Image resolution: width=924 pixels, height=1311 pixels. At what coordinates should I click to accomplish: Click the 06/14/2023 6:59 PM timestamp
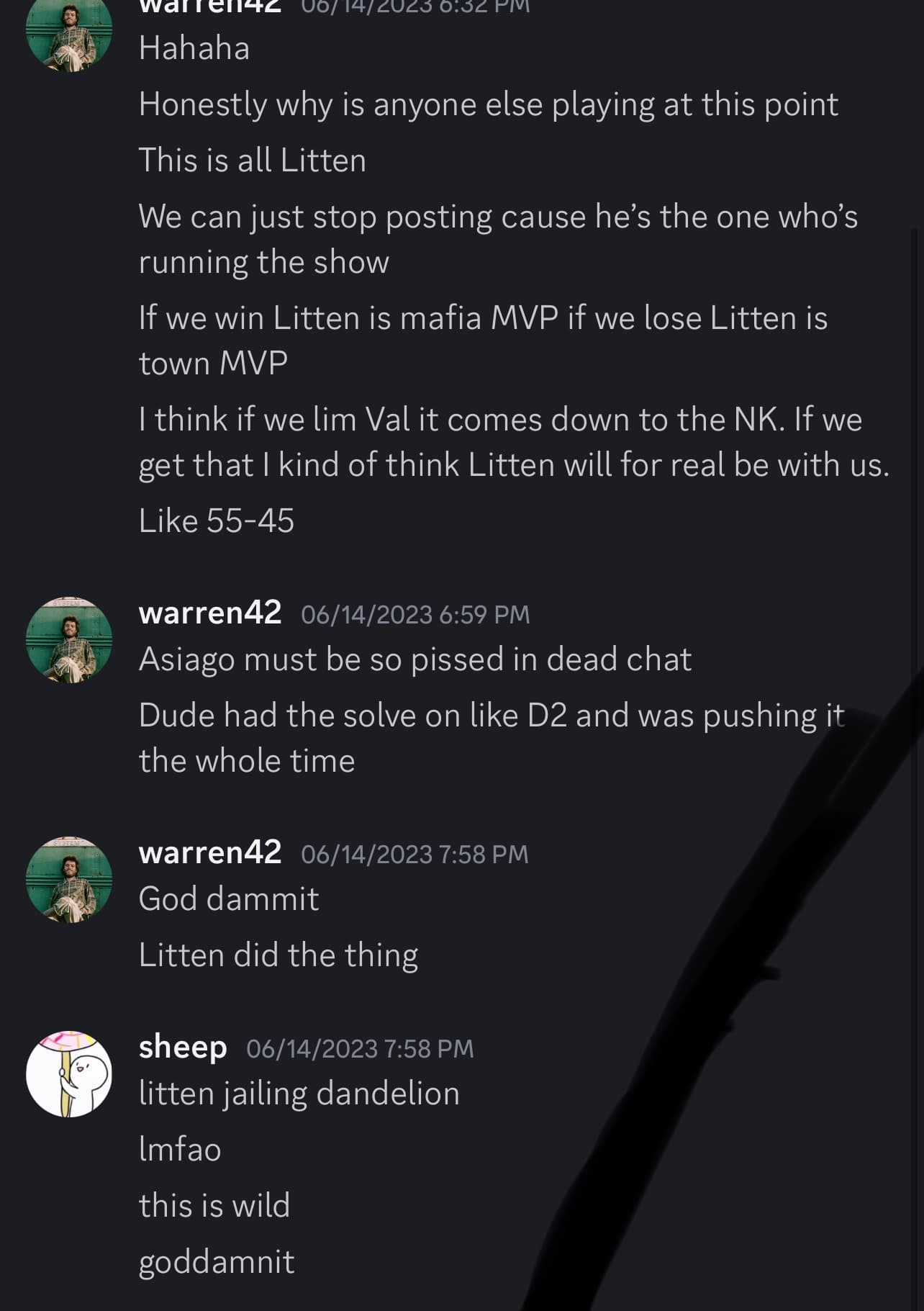[415, 615]
